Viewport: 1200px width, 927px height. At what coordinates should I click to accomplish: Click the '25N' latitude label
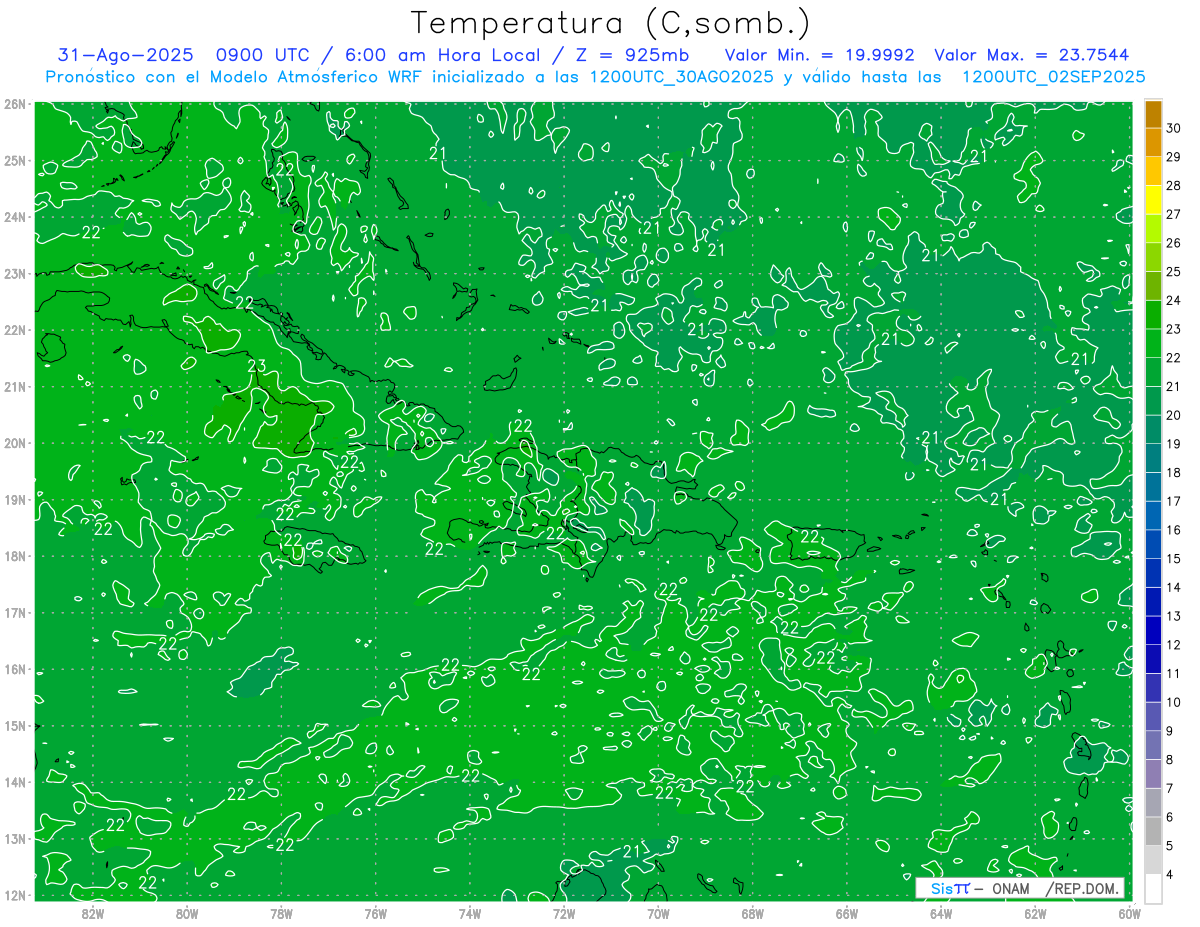pyautogui.click(x=15, y=160)
